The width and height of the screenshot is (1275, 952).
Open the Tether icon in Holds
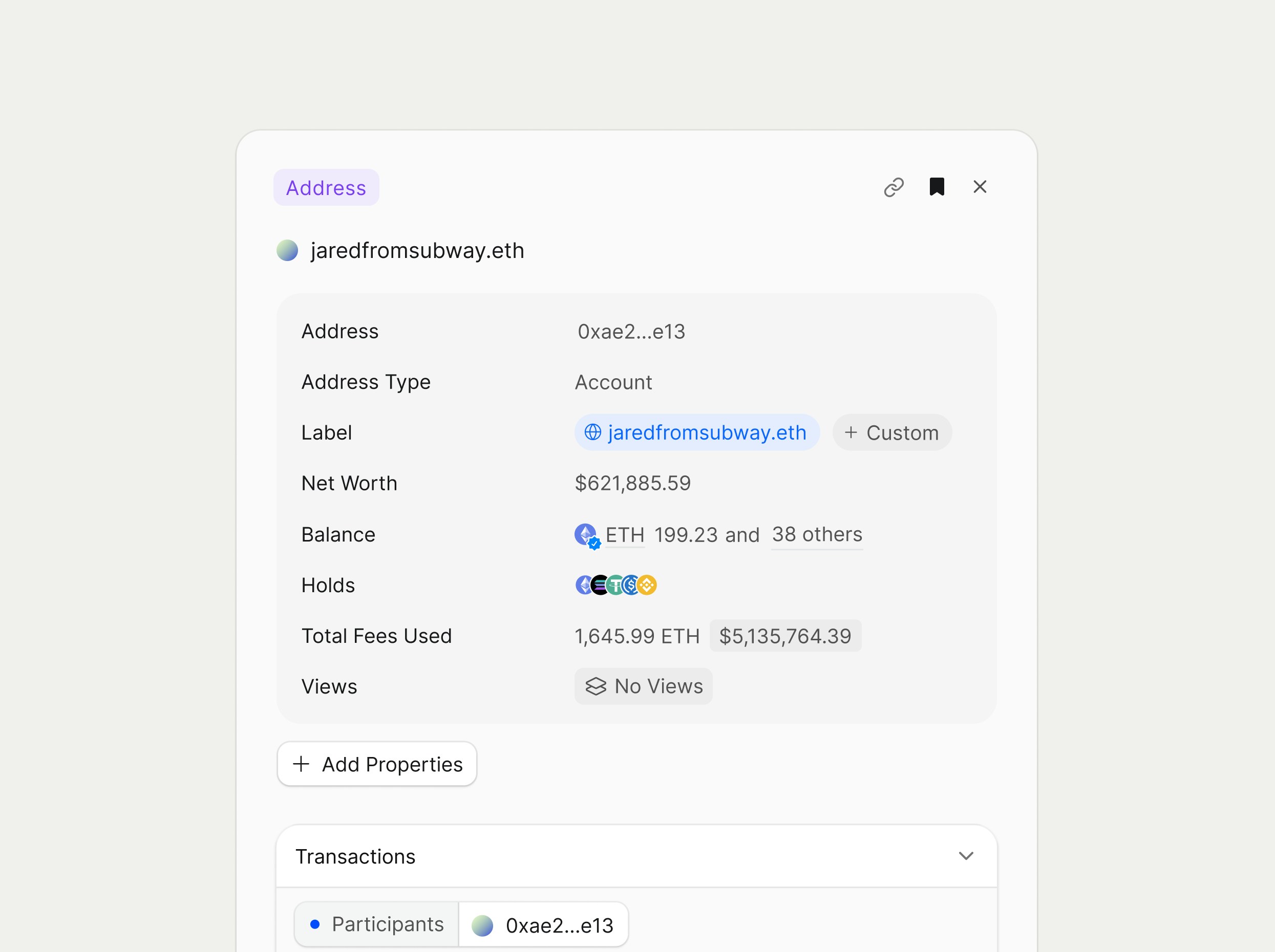615,585
